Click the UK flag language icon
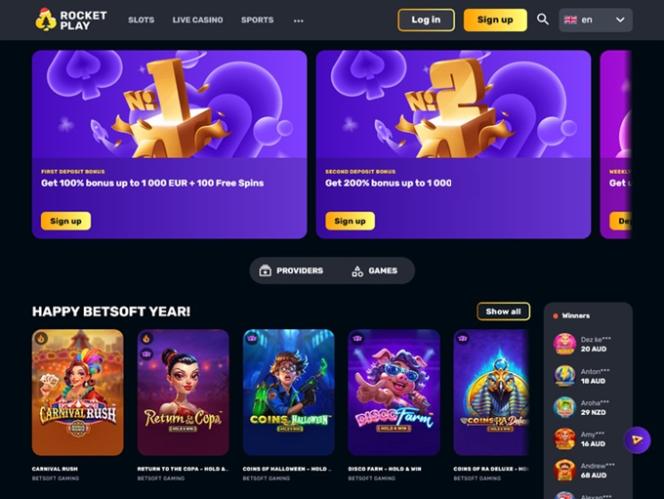This screenshot has height=499, width=664. click(x=570, y=20)
